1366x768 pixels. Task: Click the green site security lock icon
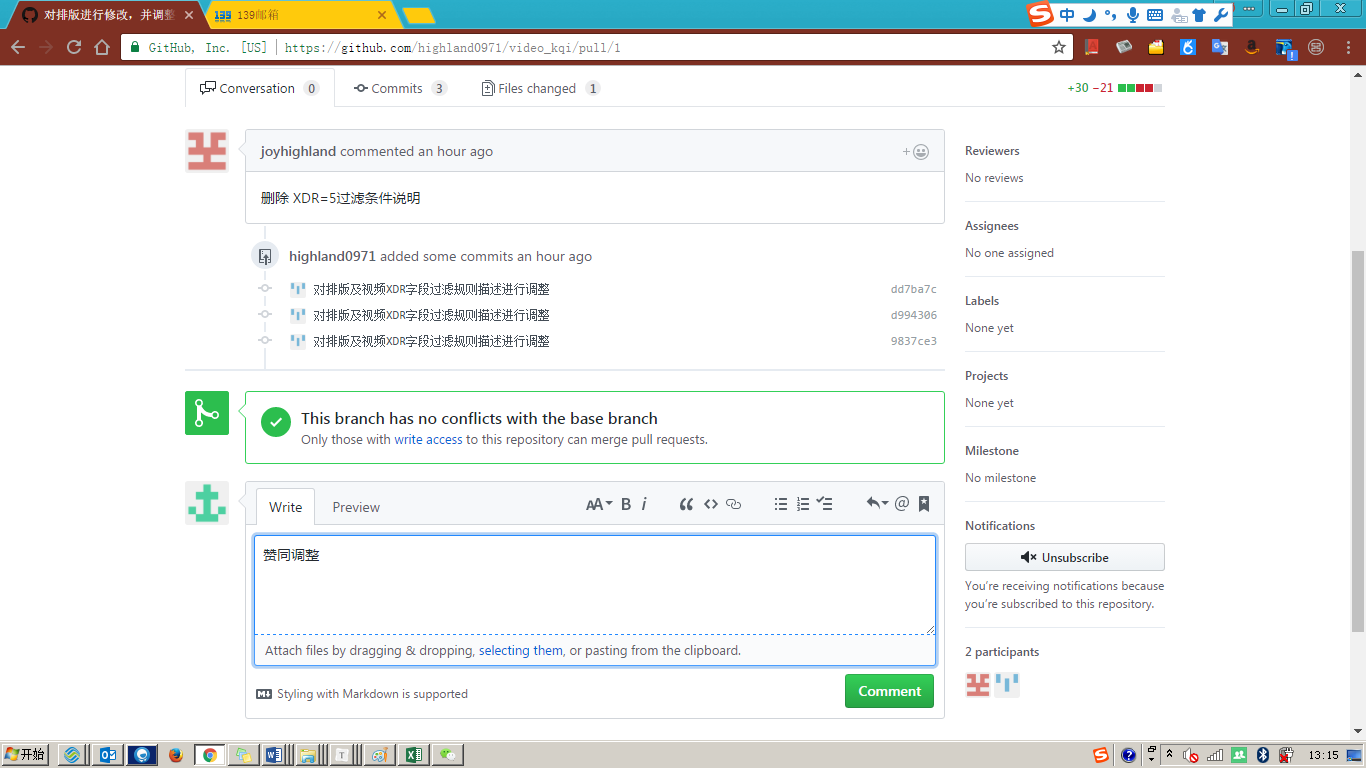point(135,47)
